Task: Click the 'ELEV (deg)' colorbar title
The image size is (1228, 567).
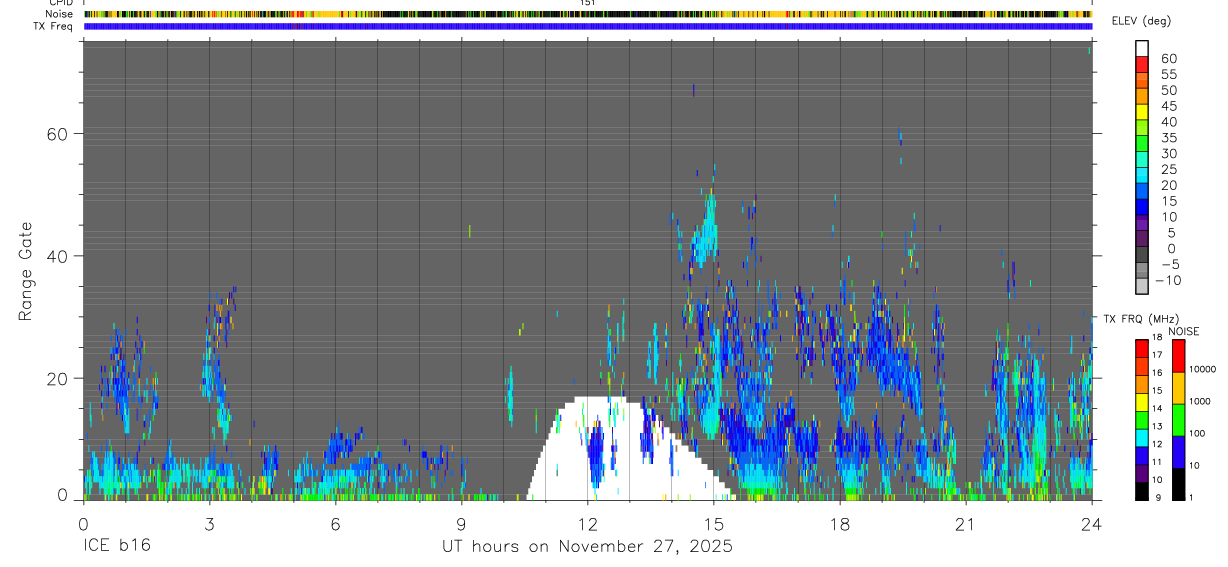Action: click(1142, 21)
